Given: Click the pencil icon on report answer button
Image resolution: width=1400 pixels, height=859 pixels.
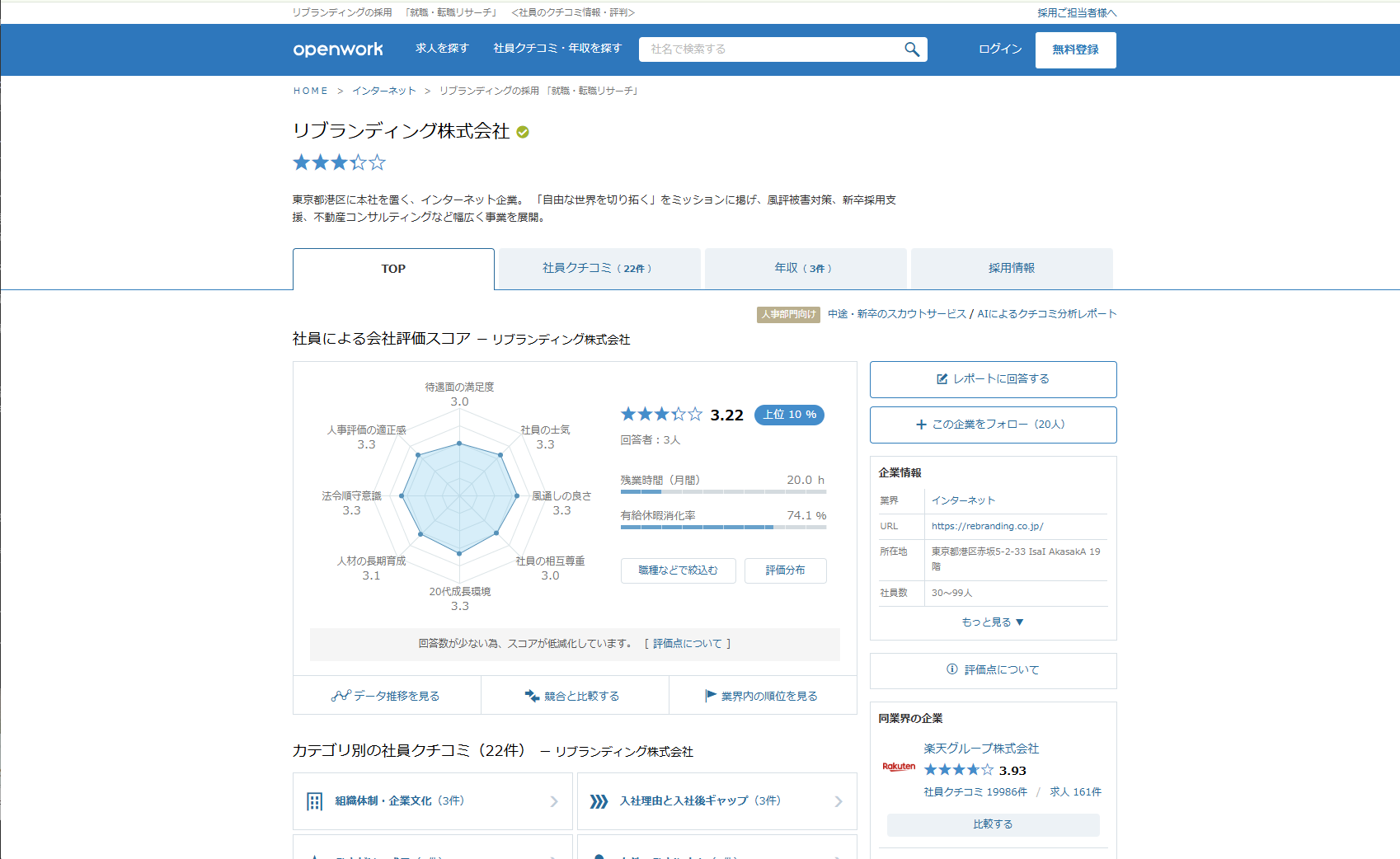Looking at the screenshot, I should [942, 379].
